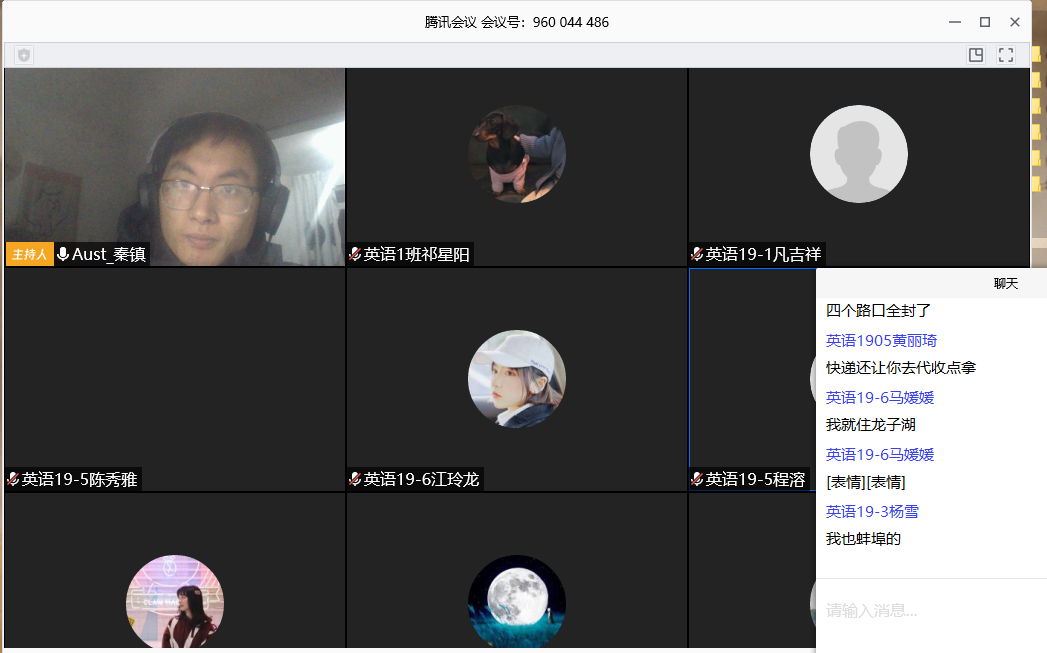Click sender name 英语19-3杨雪 in chat
Screen dimensions: 1047x653
872,512
